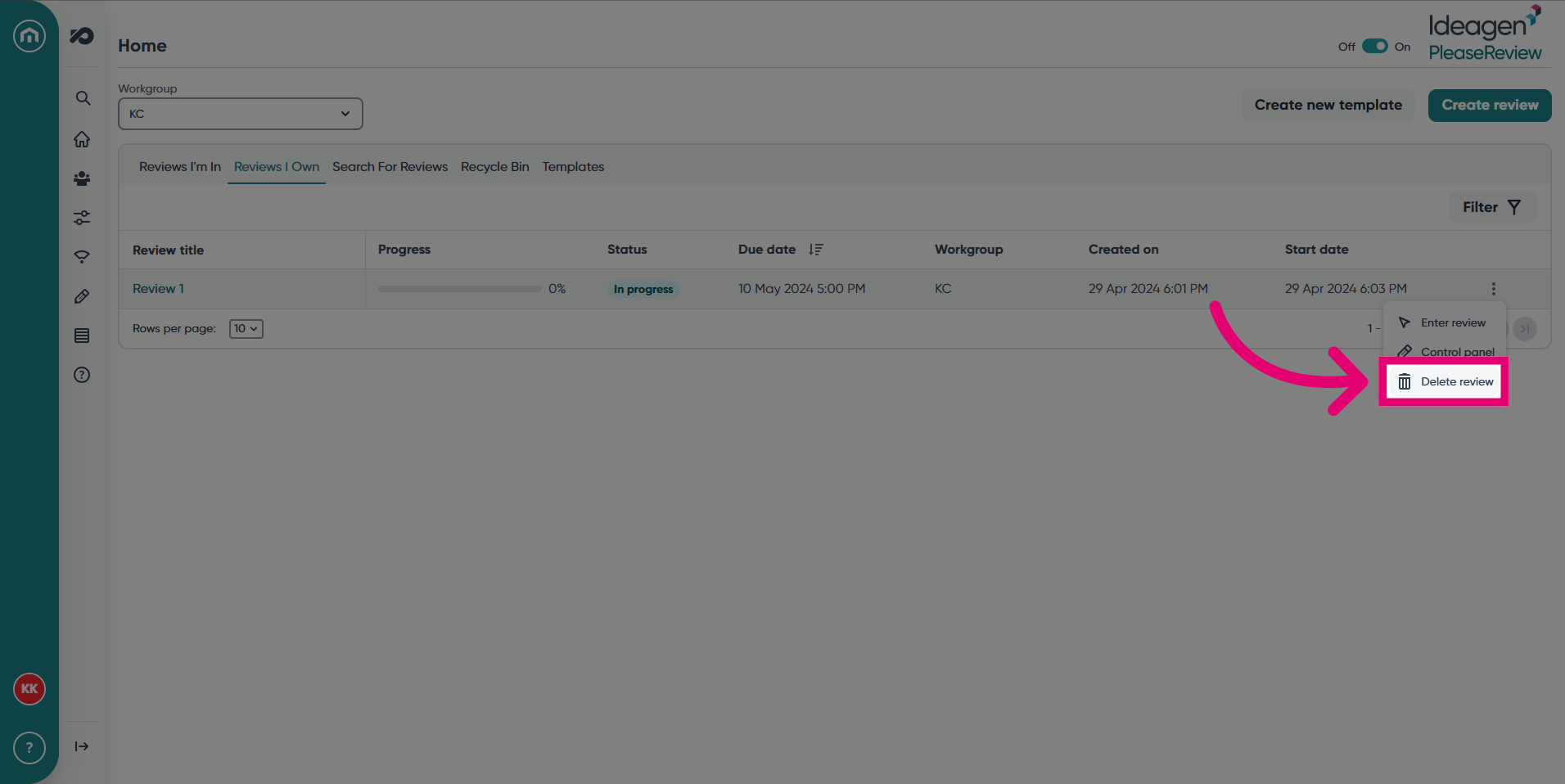Click the Start date column header
The height and width of the screenshot is (784, 1565).
click(1317, 250)
